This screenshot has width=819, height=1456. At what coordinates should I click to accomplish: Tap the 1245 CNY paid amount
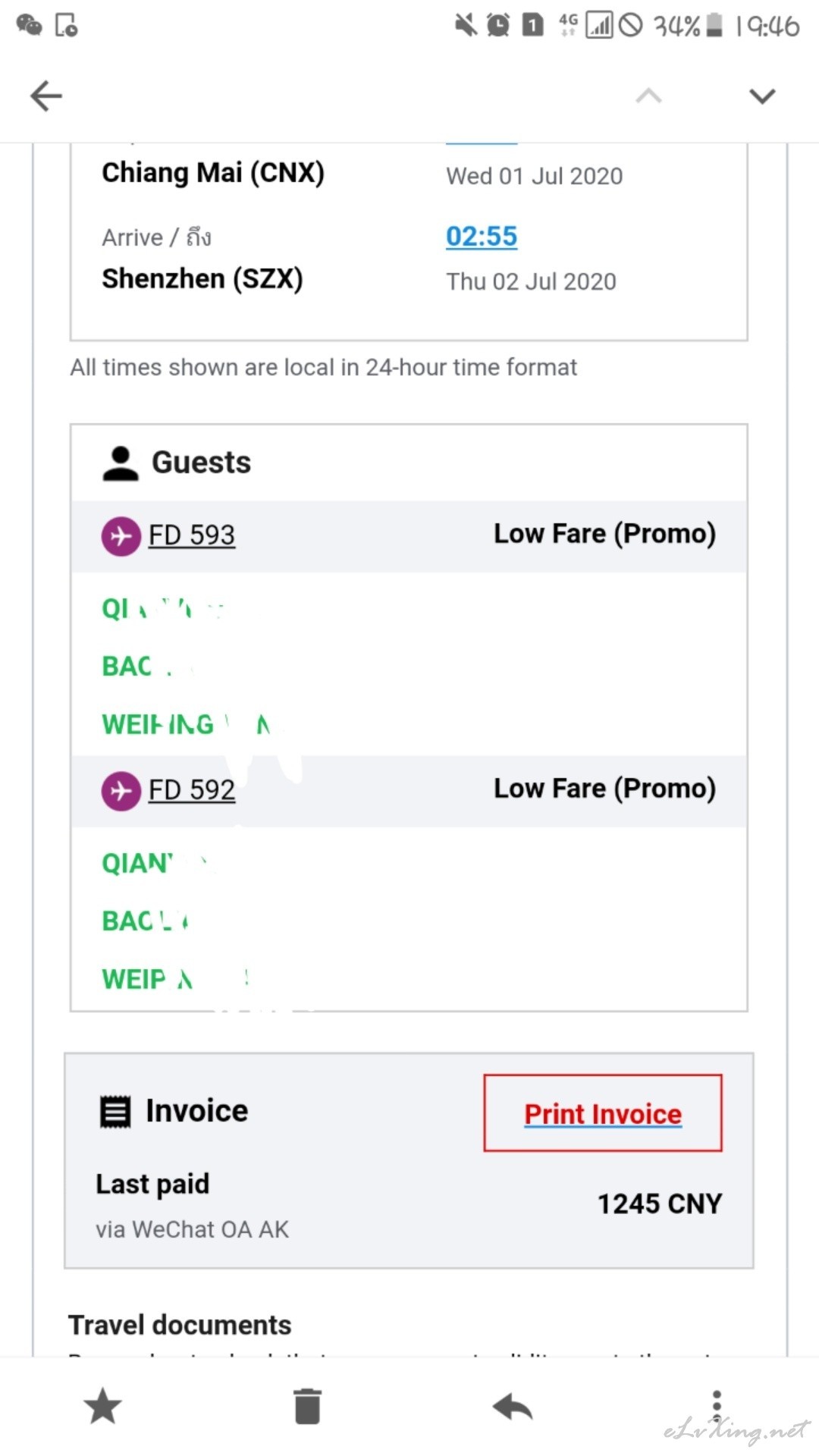click(x=660, y=1203)
